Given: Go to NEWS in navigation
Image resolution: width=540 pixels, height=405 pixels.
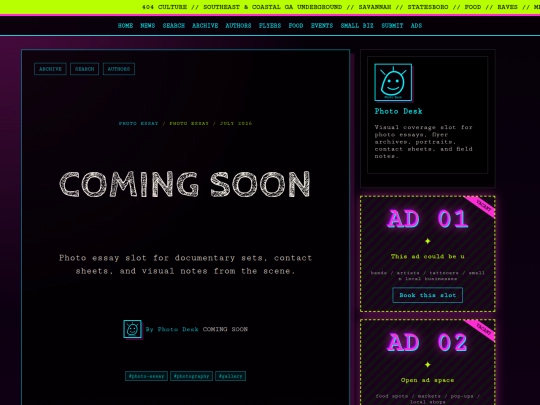Looking at the screenshot, I should click(x=148, y=25).
